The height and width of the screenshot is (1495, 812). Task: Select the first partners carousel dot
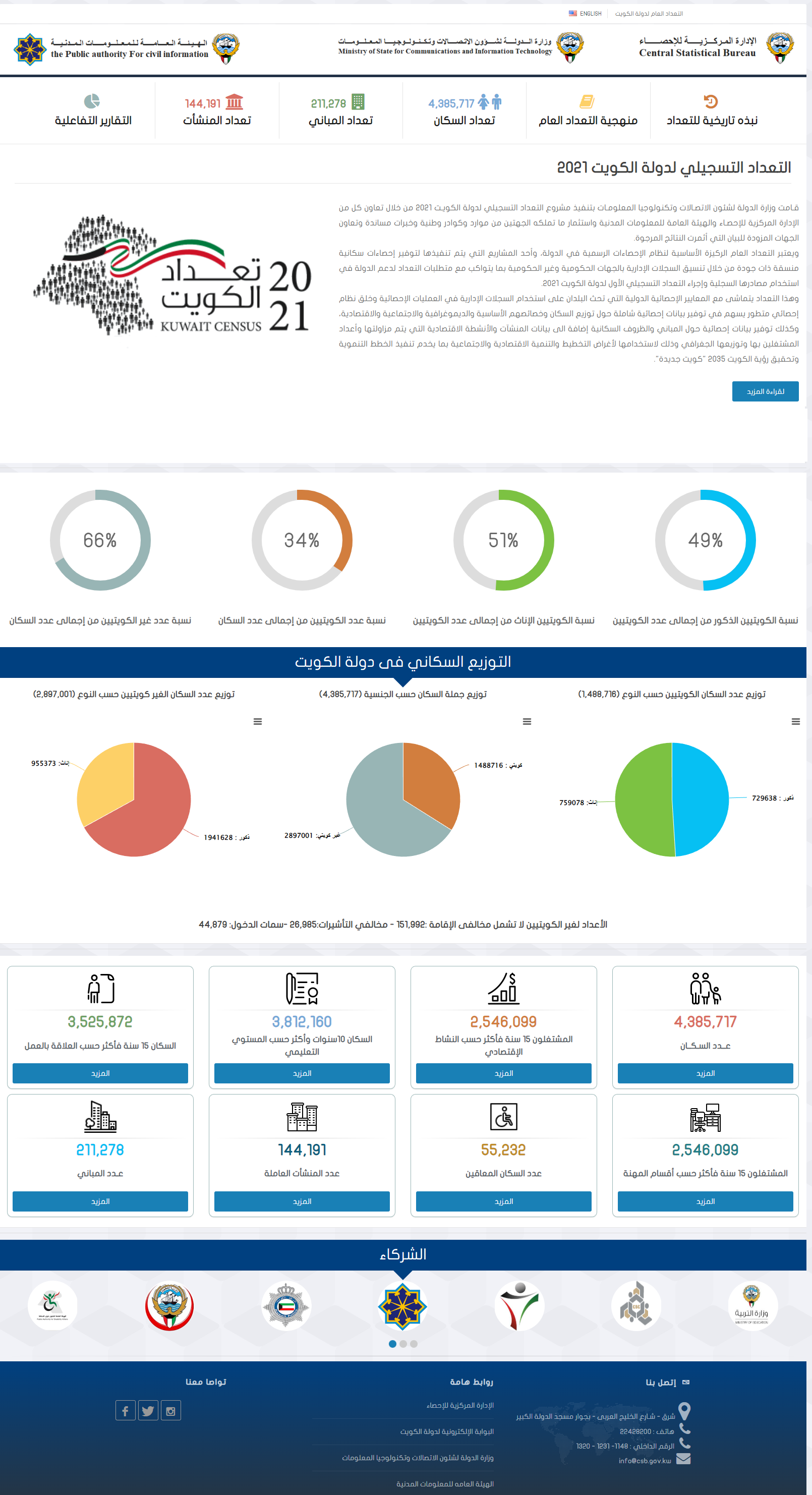[392, 1344]
